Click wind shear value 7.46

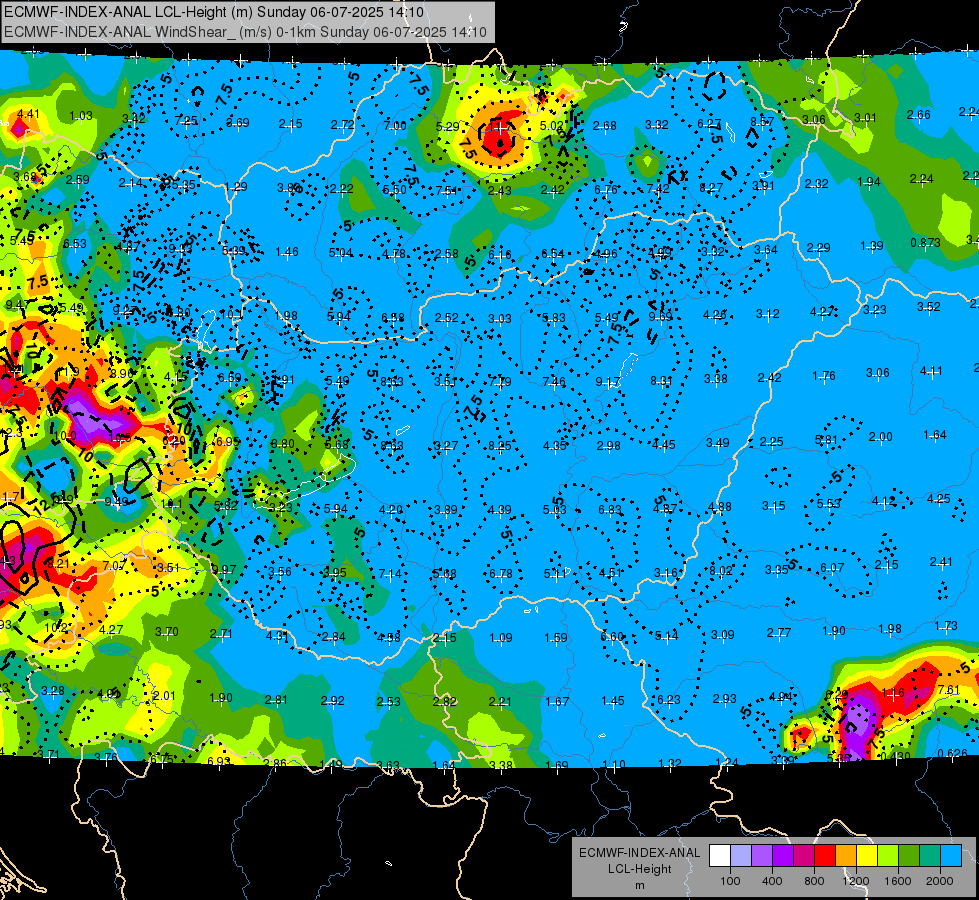554,381
